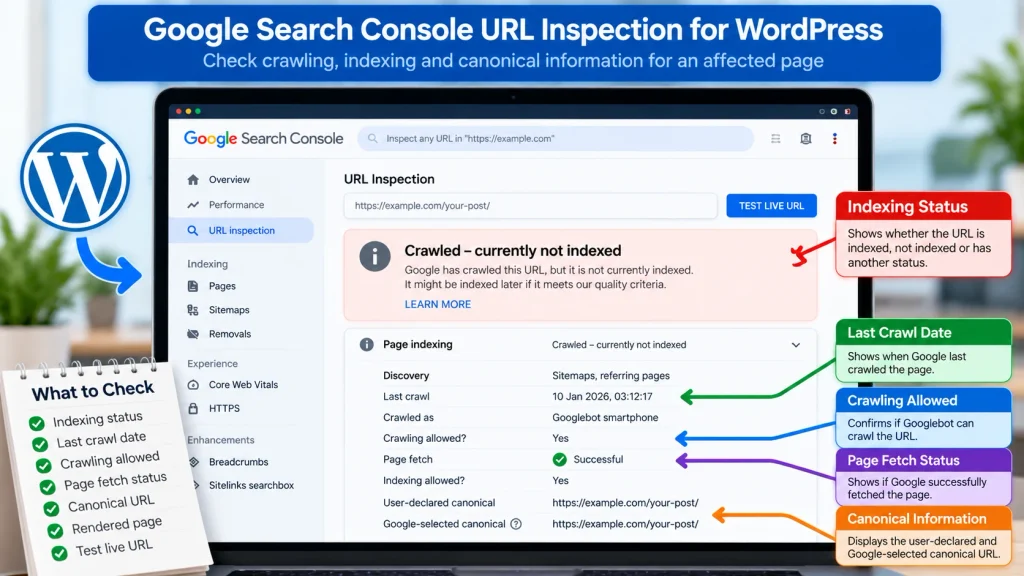Click the search magnifier in the top bar
This screenshot has height=576, width=1024.
pyautogui.click(x=372, y=138)
